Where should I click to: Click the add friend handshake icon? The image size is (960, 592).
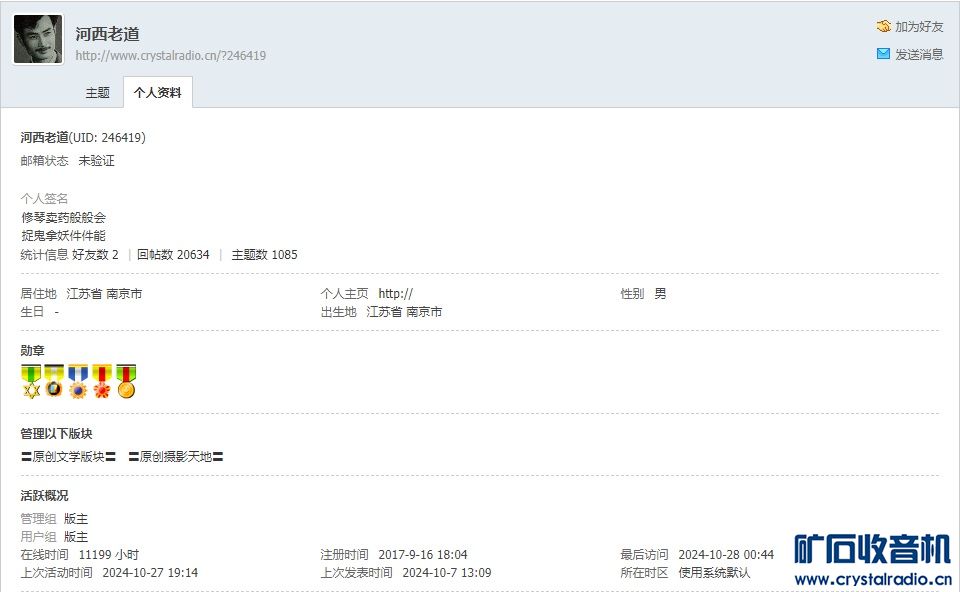pyautogui.click(x=883, y=26)
